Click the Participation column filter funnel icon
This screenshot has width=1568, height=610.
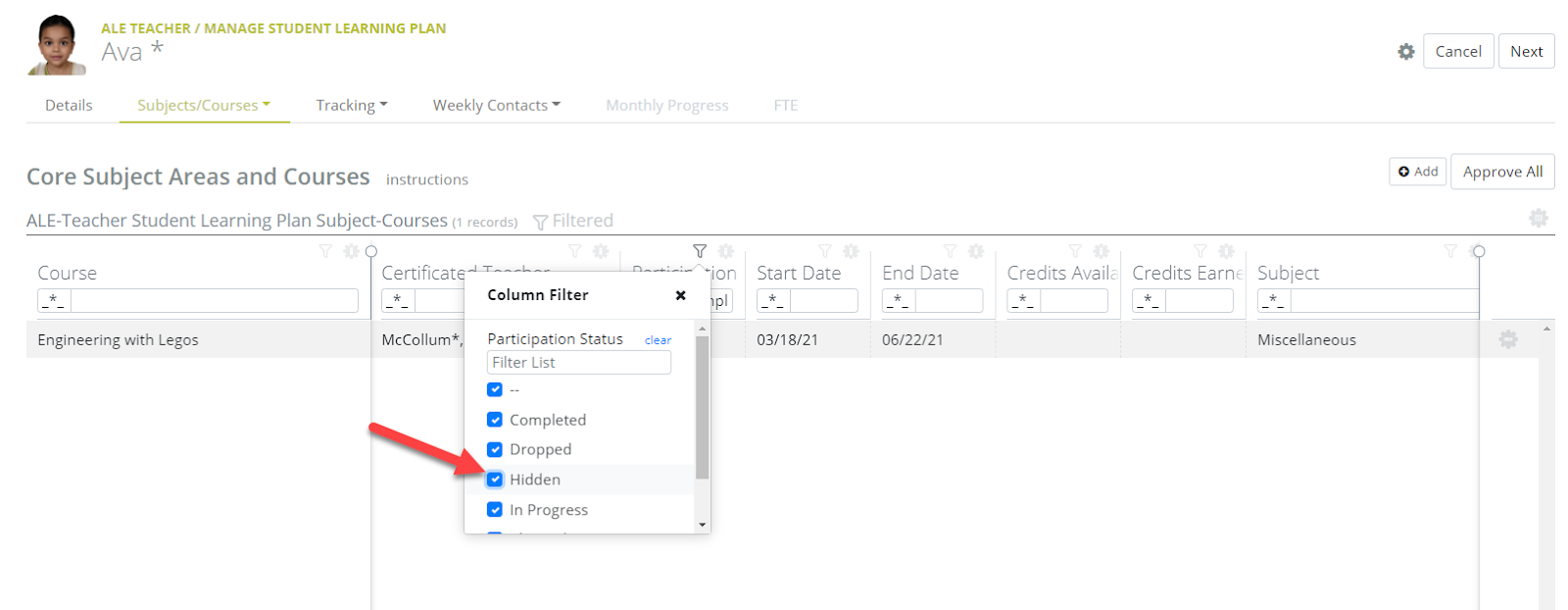coord(699,252)
